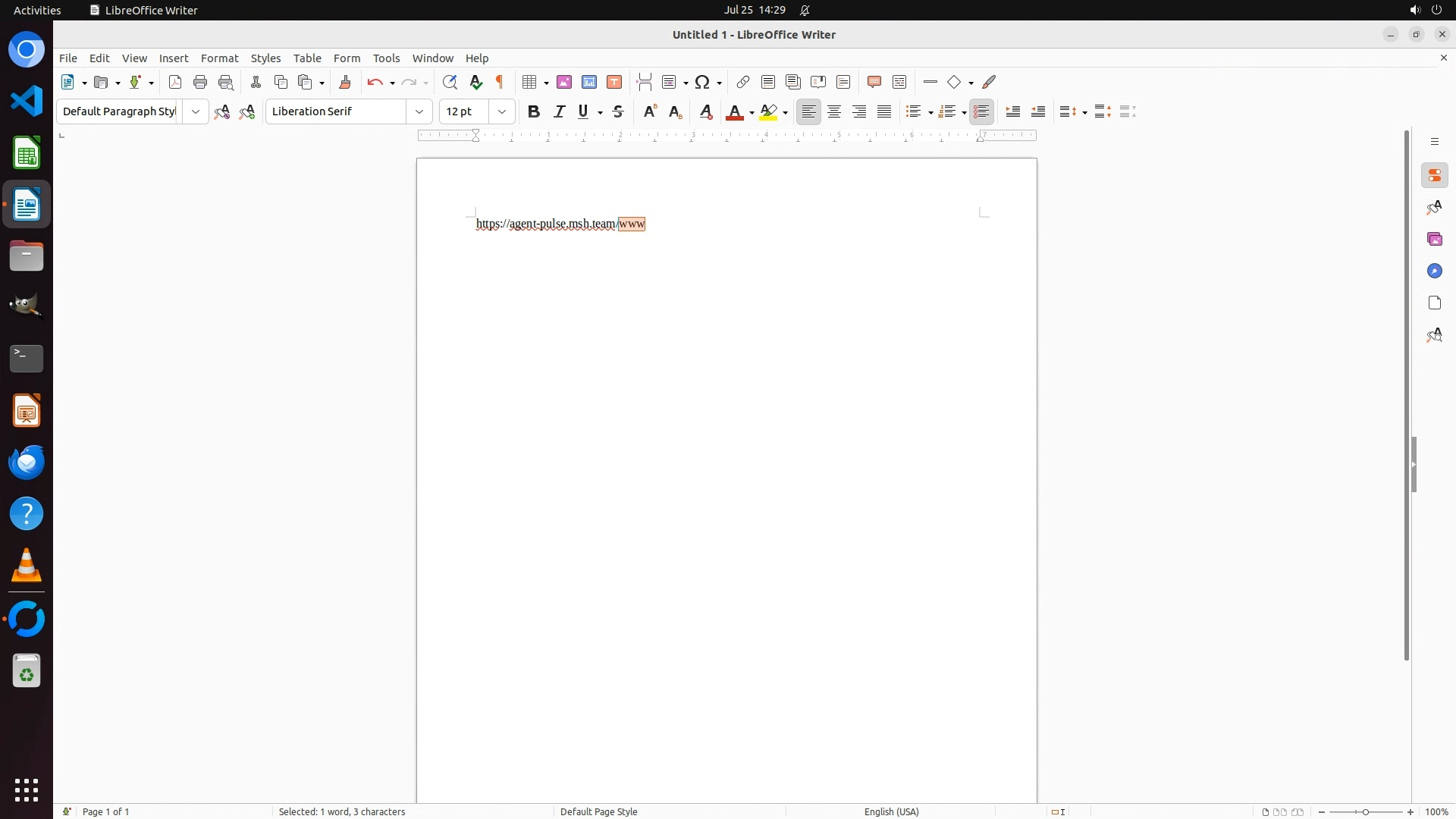1456x819 pixels.
Task: Click the English (USA) language status field
Action: click(891, 811)
